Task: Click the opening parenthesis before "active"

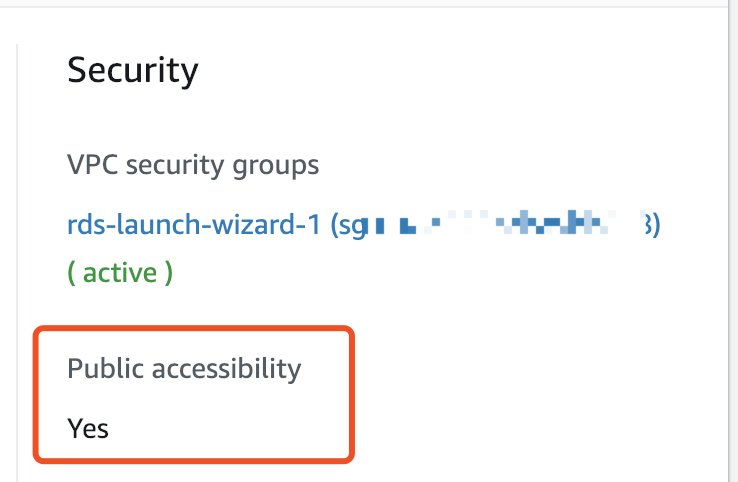Action: 72,272
